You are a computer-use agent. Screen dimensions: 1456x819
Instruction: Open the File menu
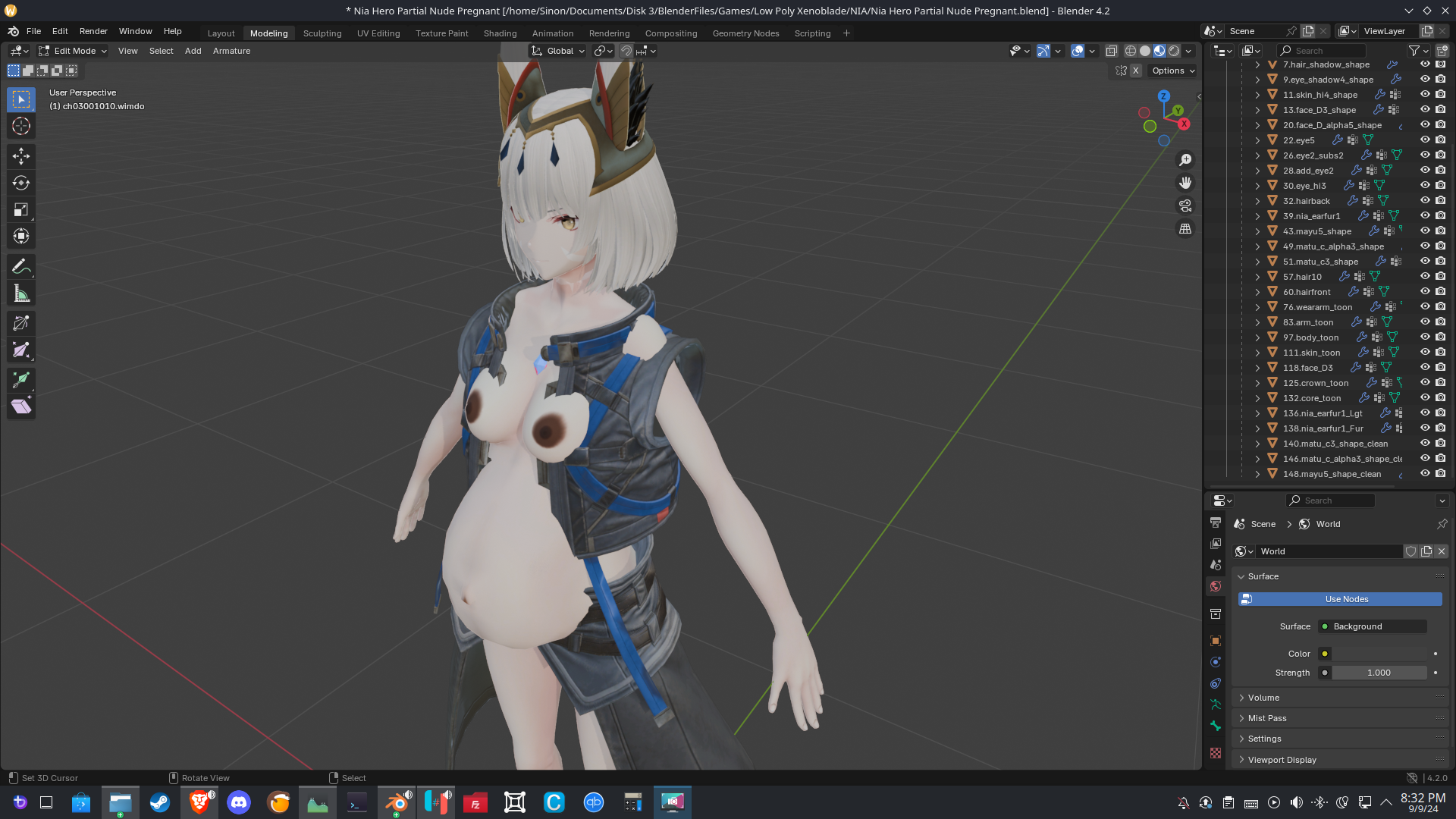point(33,31)
